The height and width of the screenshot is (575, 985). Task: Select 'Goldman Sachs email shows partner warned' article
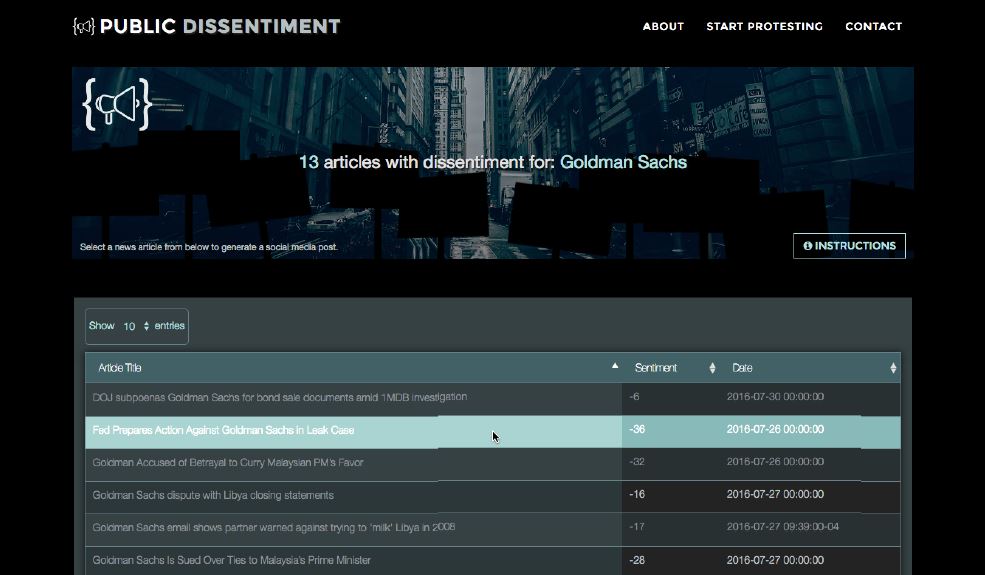pos(274,527)
